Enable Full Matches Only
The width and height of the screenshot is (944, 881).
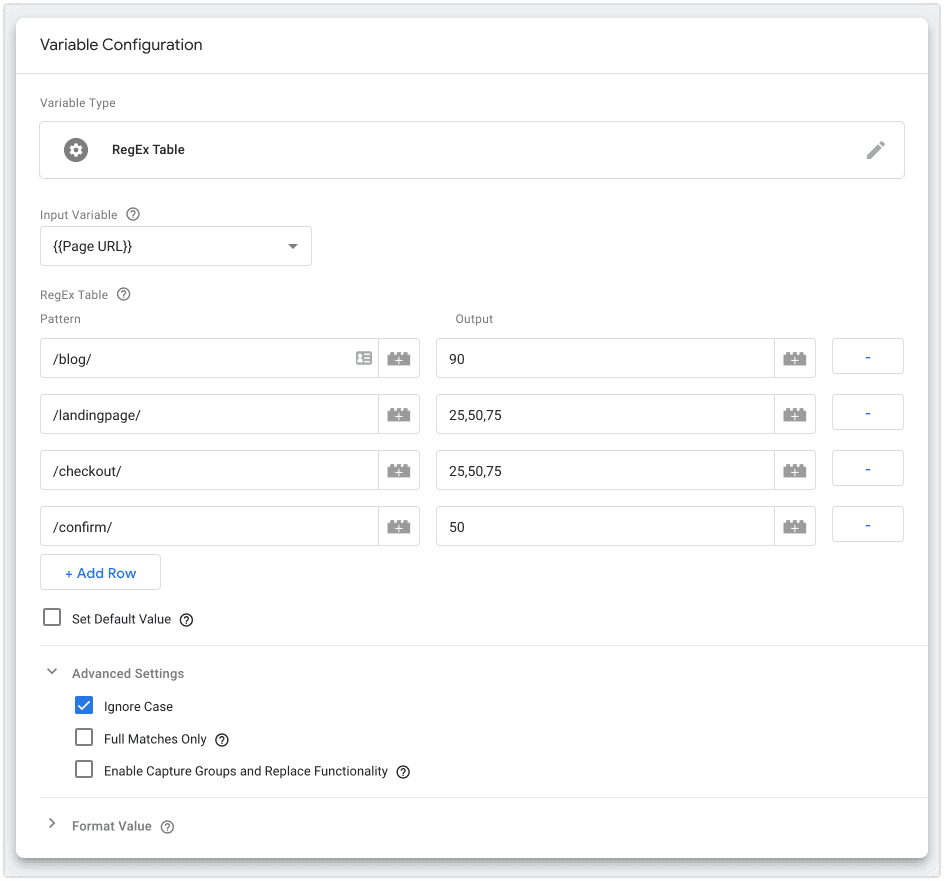click(x=84, y=739)
